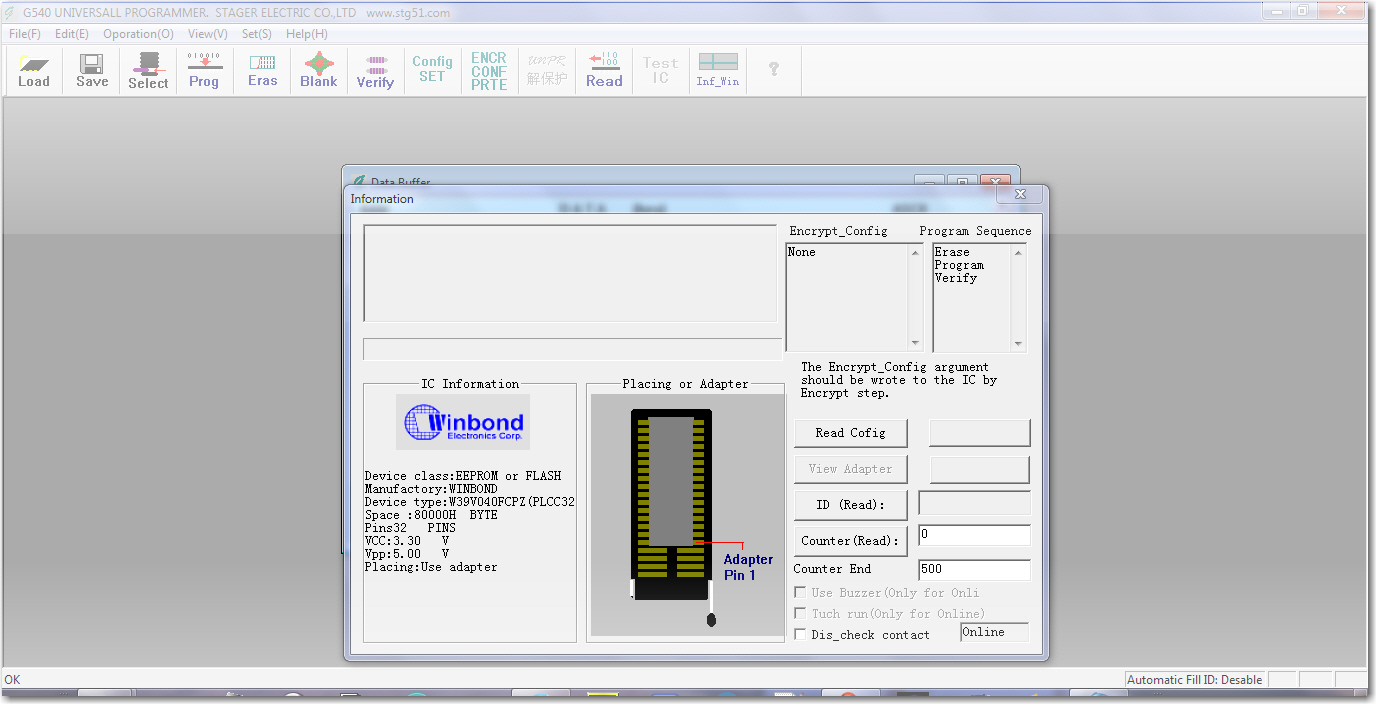
Task: Click the Counter End input field
Action: pos(973,569)
